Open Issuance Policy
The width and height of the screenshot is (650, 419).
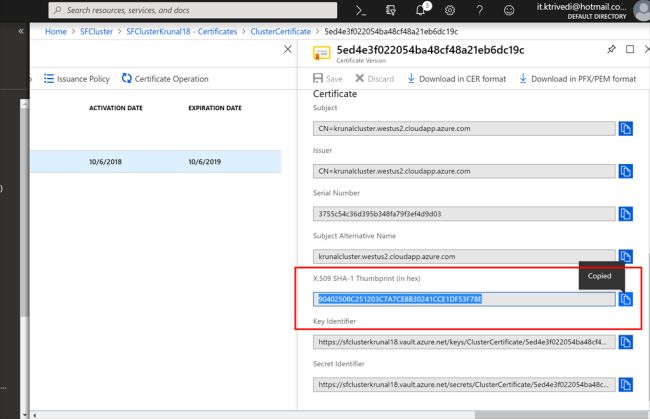point(77,79)
